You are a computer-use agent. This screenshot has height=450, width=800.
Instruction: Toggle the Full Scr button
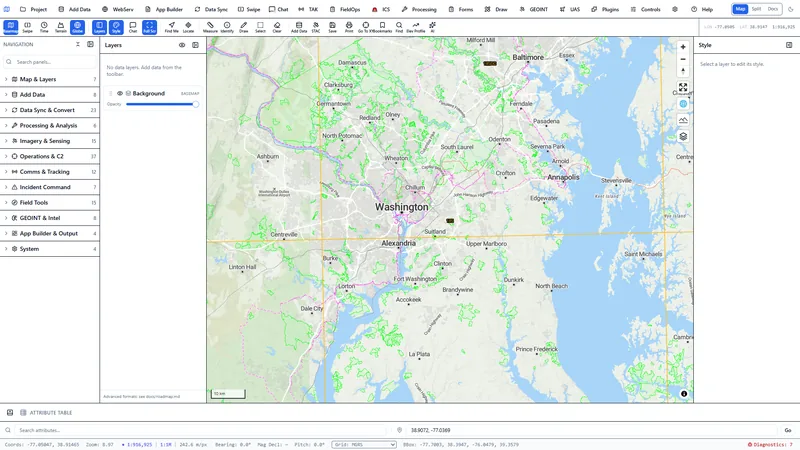(x=149, y=27)
